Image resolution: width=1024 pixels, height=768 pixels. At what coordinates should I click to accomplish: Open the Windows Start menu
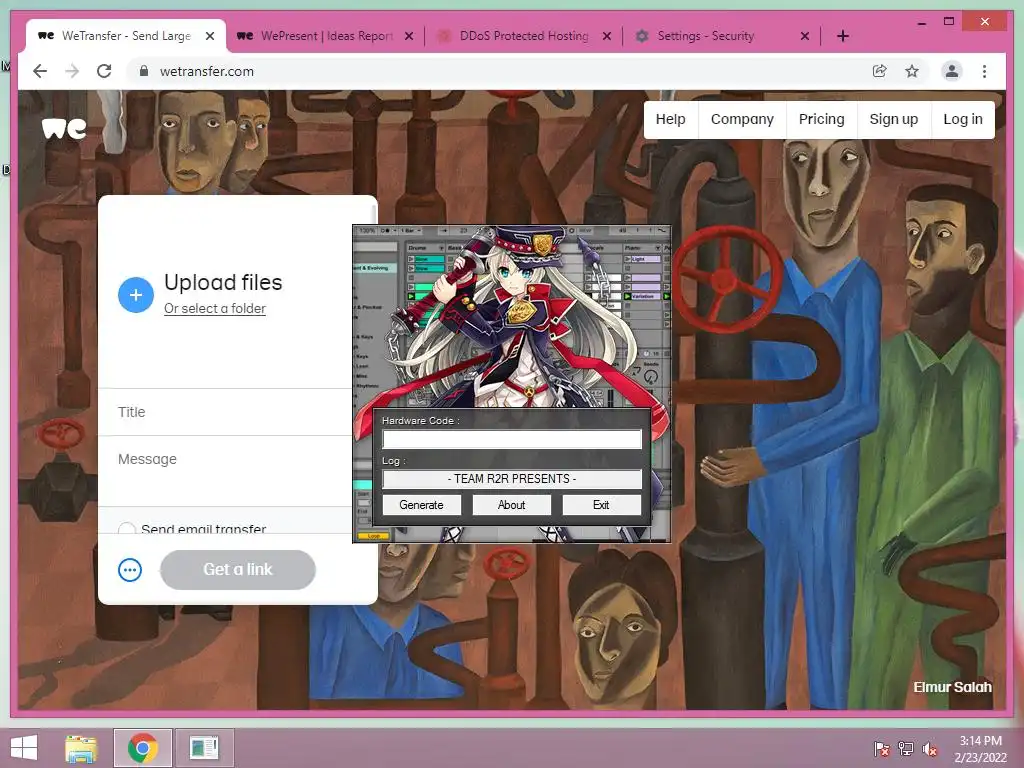pyautogui.click(x=25, y=748)
